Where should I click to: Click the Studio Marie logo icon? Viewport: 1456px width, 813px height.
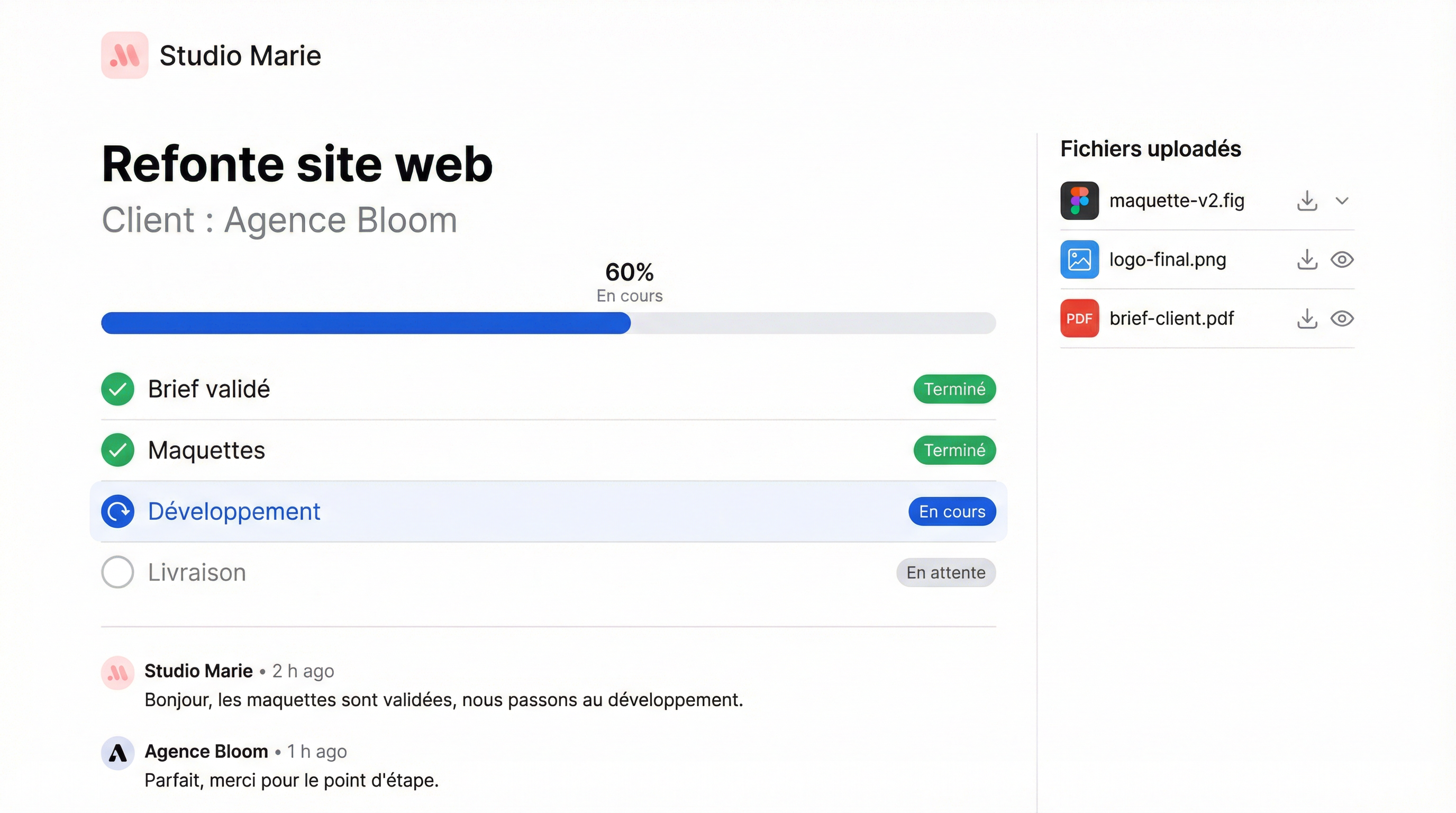(x=124, y=55)
